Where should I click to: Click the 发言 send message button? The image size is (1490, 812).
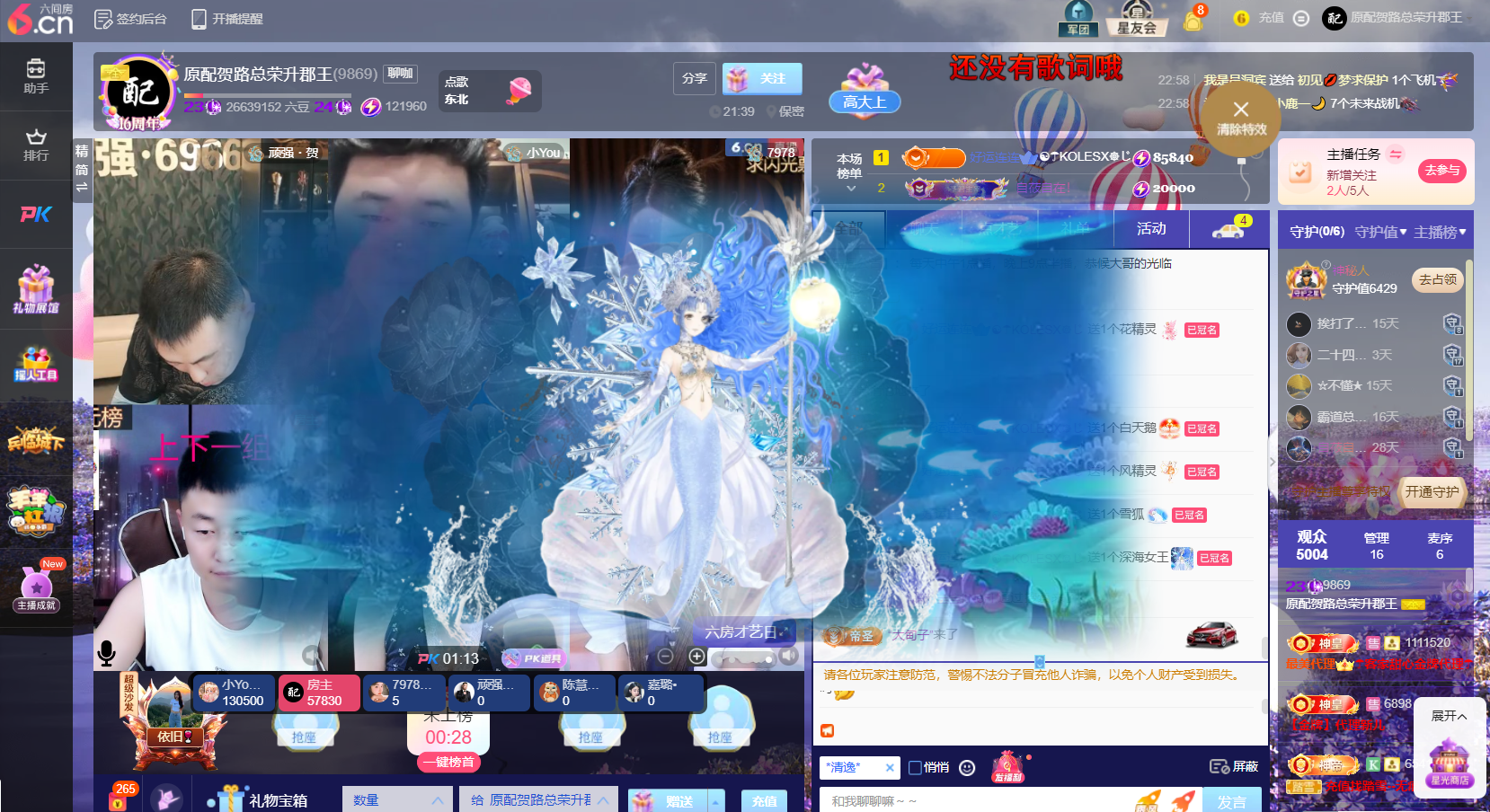1231,801
